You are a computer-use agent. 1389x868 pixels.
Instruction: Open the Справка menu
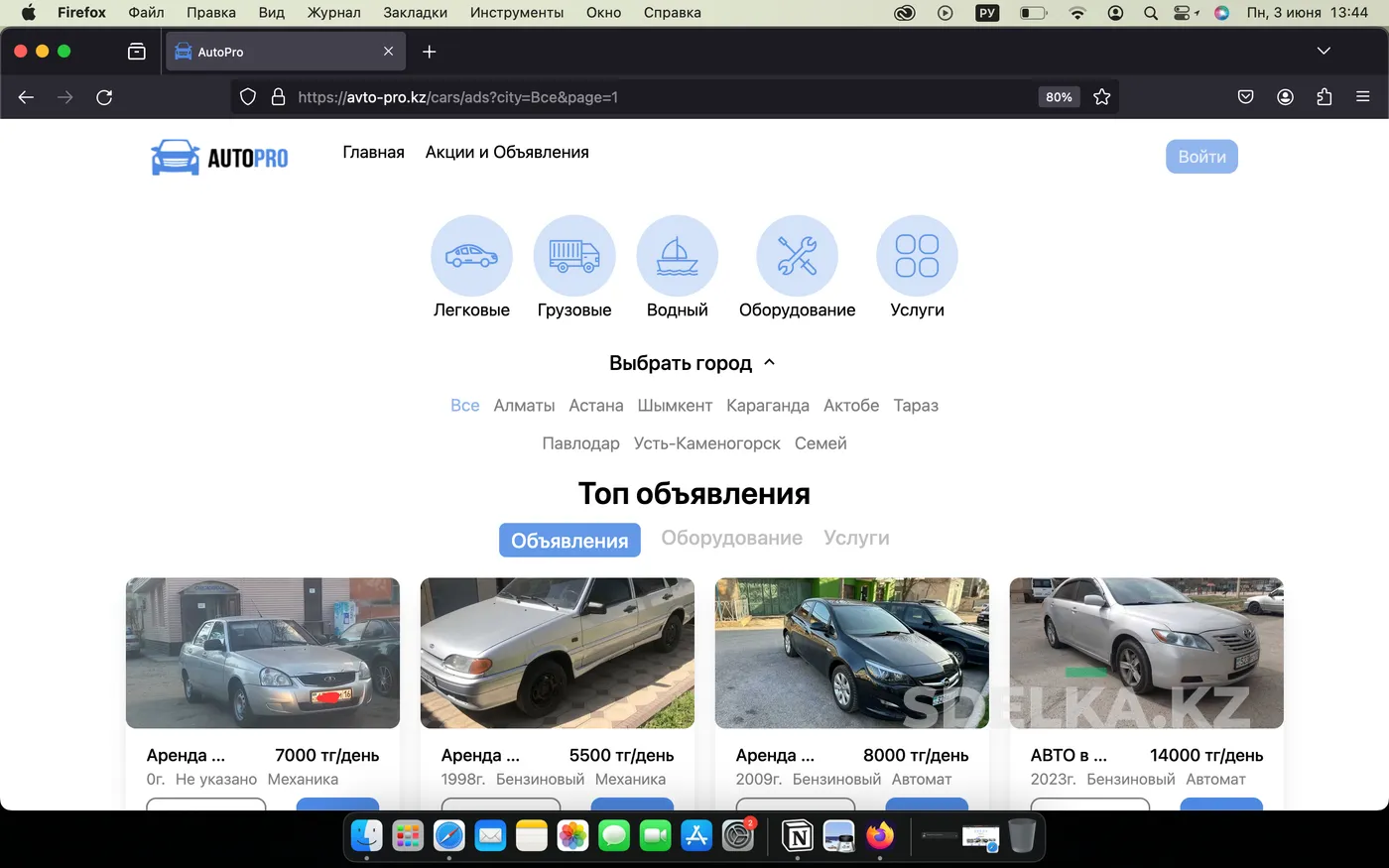click(673, 13)
